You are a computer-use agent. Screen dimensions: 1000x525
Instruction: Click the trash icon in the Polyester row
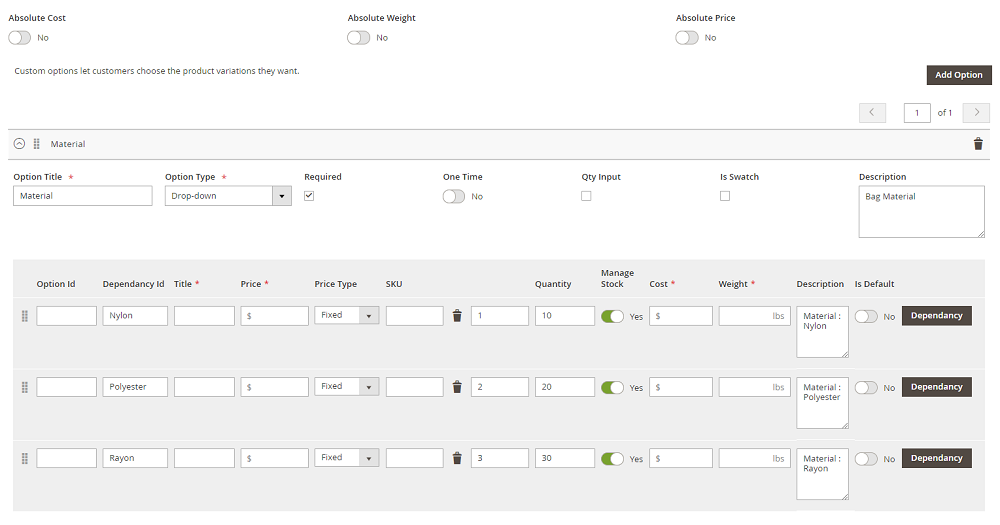pos(457,387)
